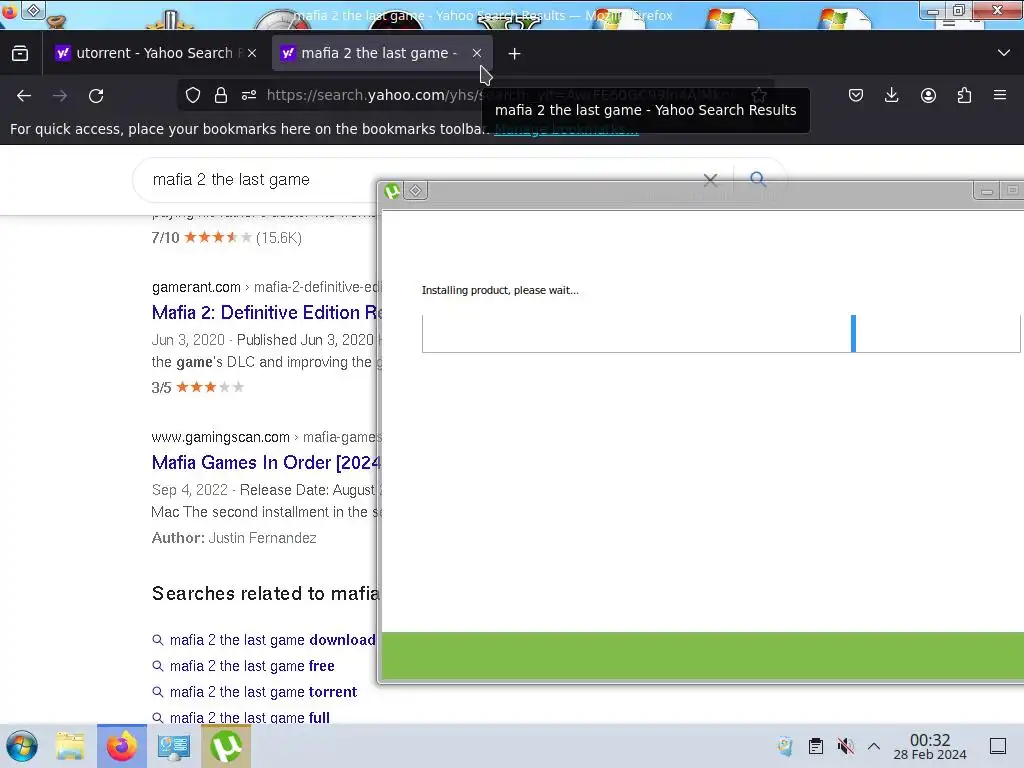The width and height of the screenshot is (1024, 768).
Task: Click the installer progress bar
Action: click(x=721, y=334)
